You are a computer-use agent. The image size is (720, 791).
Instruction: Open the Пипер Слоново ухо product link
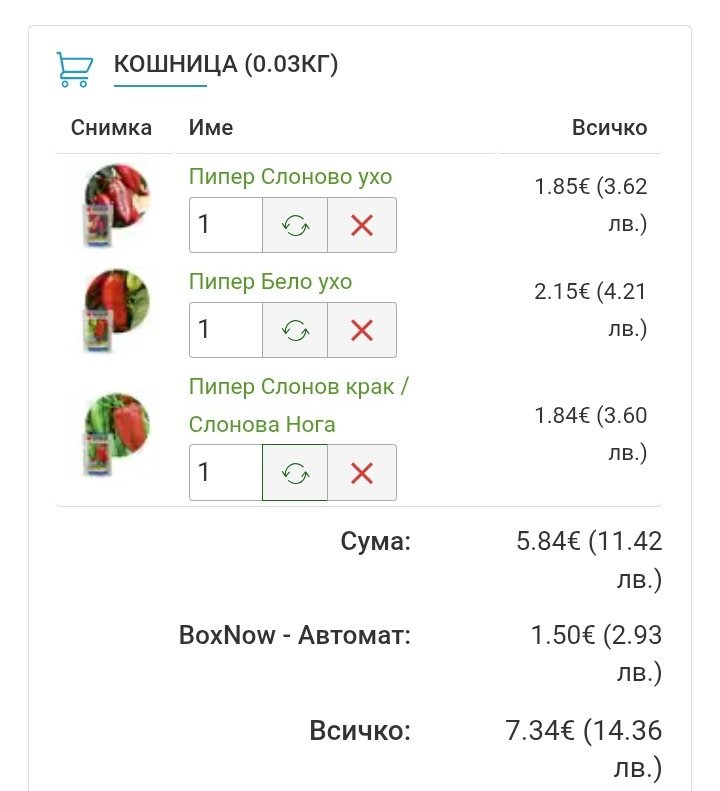coord(290,177)
